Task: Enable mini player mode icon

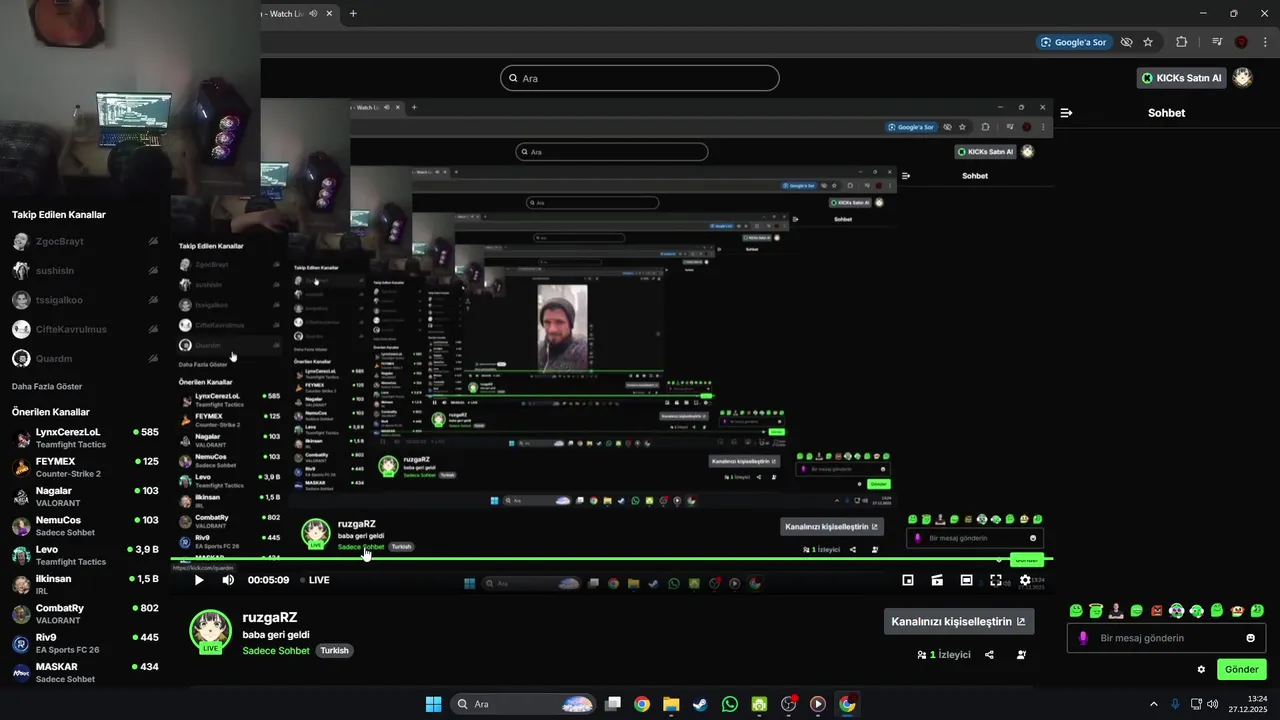Action: coord(908,580)
